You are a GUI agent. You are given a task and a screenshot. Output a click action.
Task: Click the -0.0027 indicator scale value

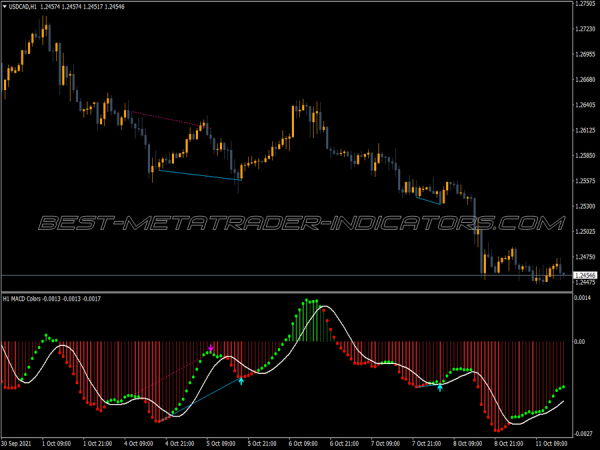pos(584,434)
